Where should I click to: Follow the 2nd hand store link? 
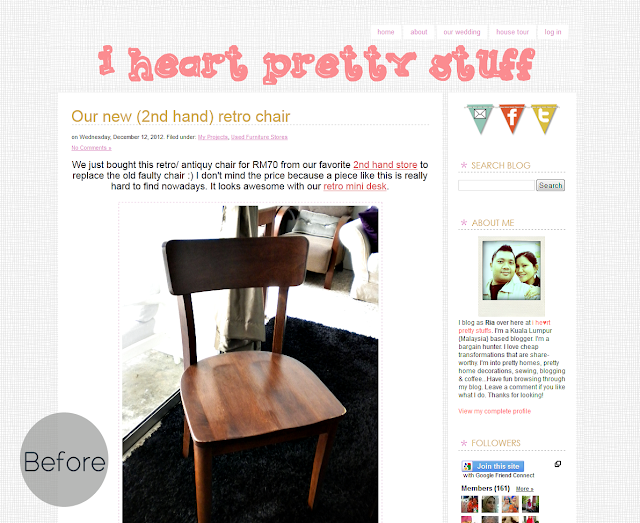tap(385, 165)
